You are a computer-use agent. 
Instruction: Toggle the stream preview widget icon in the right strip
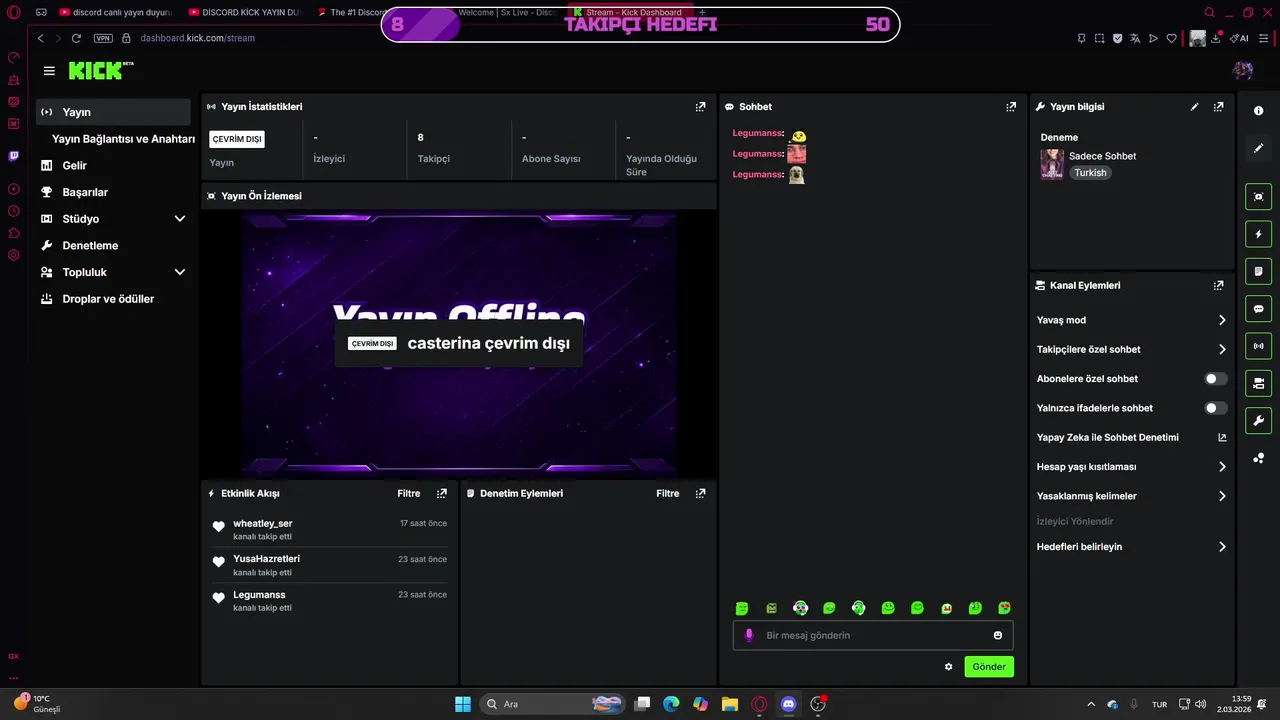click(1259, 197)
